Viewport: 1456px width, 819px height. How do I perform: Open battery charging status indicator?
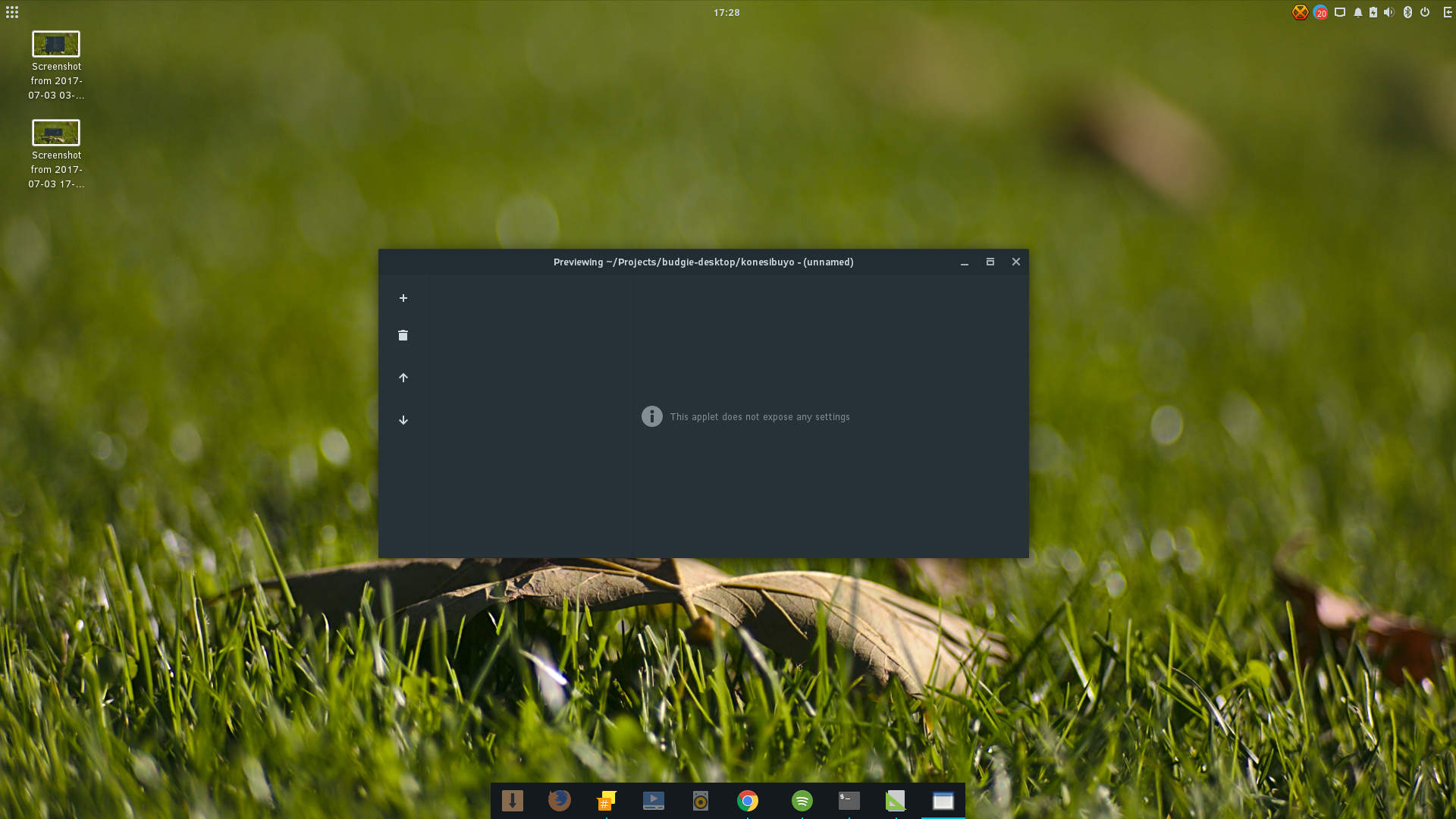pyautogui.click(x=1373, y=12)
